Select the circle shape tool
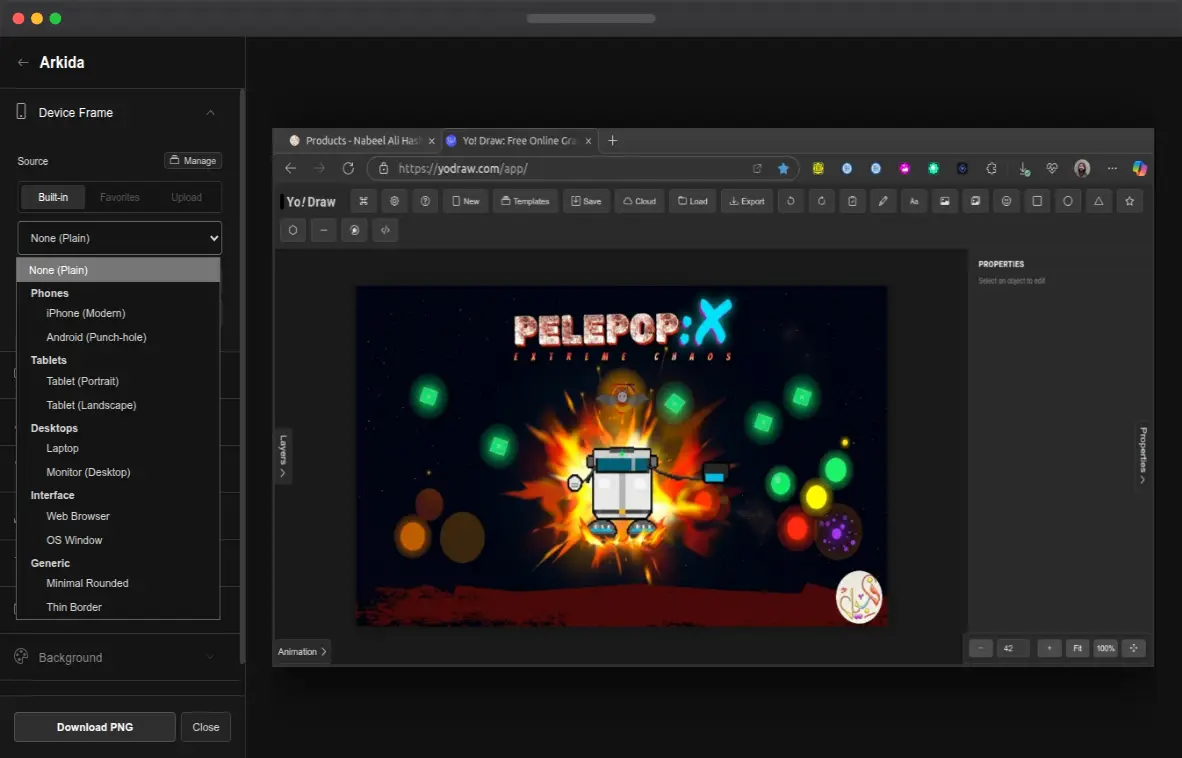 tap(1068, 201)
